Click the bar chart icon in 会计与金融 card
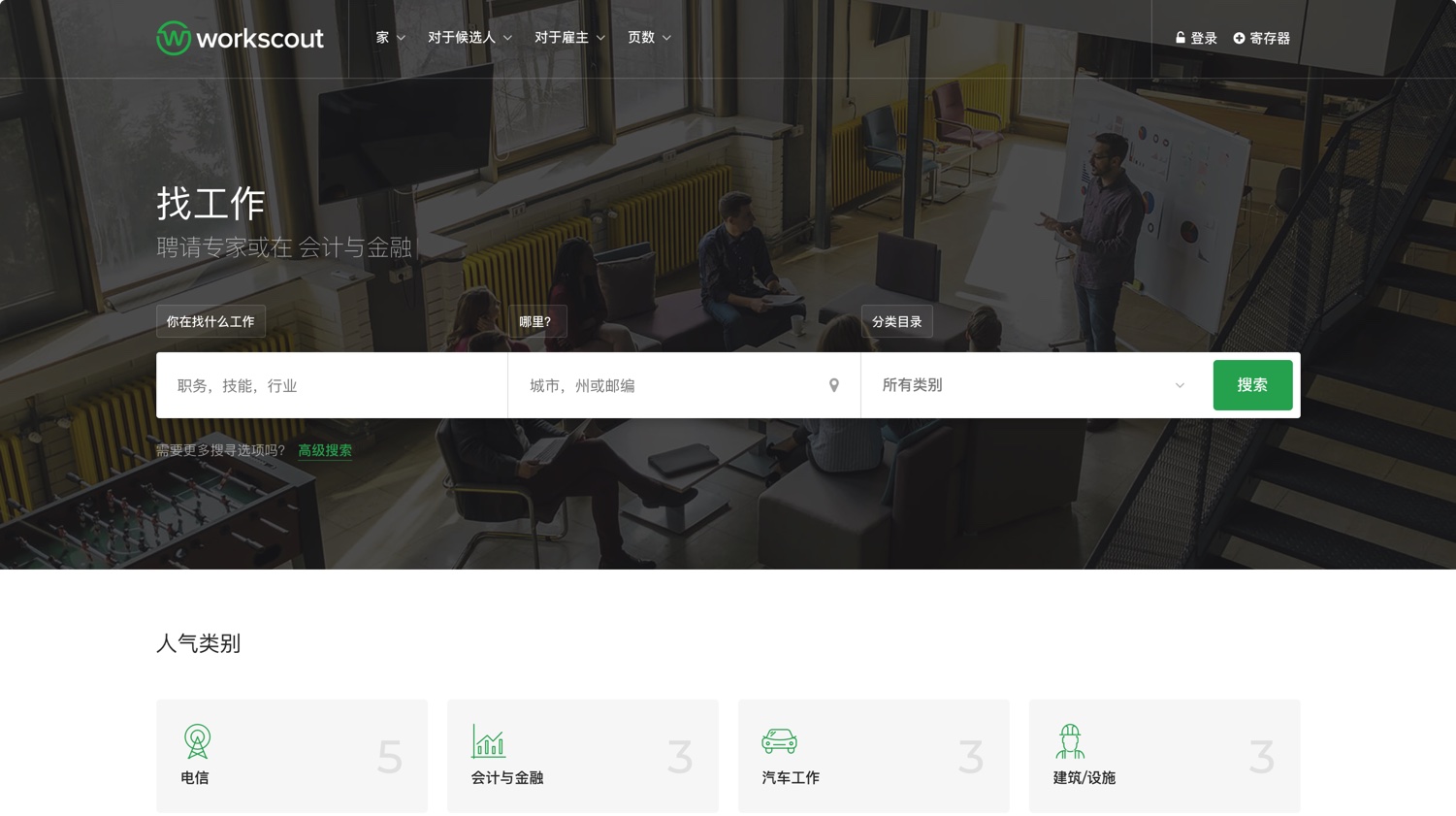 488,741
